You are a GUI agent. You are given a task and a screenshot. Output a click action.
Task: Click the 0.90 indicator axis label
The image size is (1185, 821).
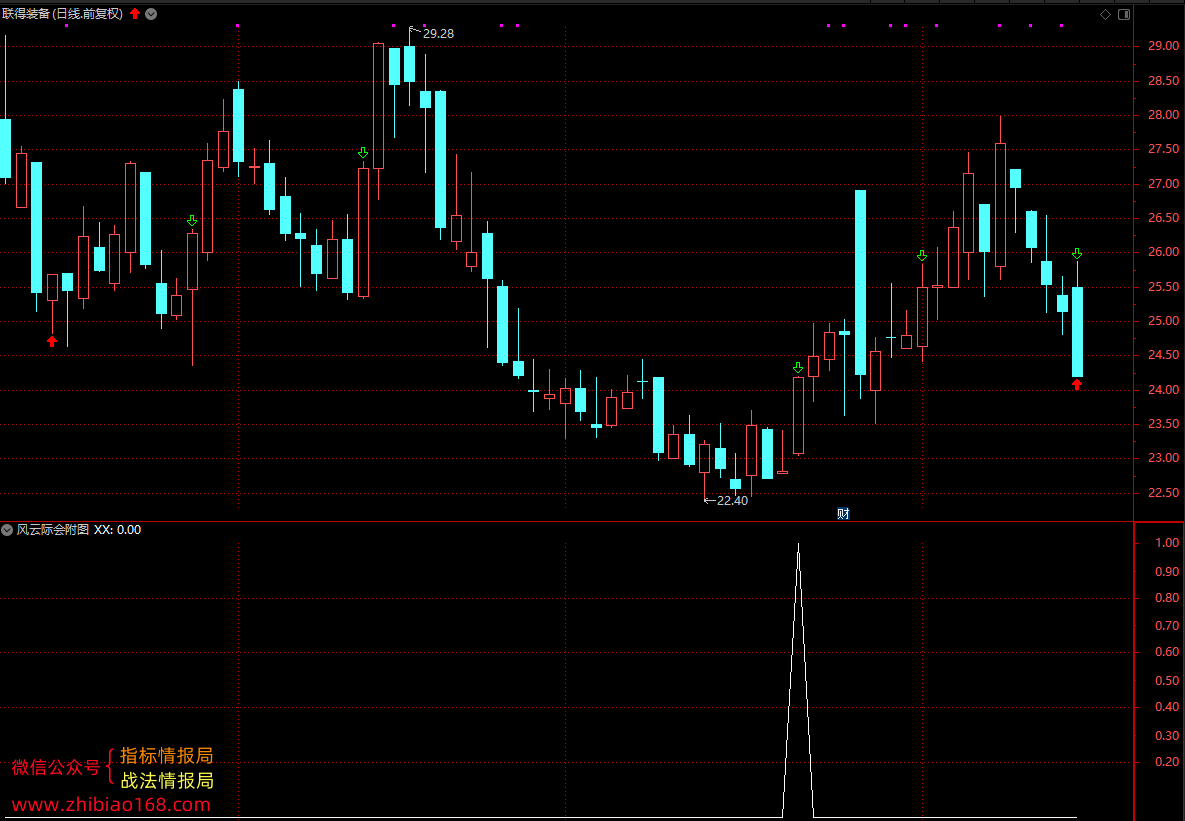(x=1167, y=572)
